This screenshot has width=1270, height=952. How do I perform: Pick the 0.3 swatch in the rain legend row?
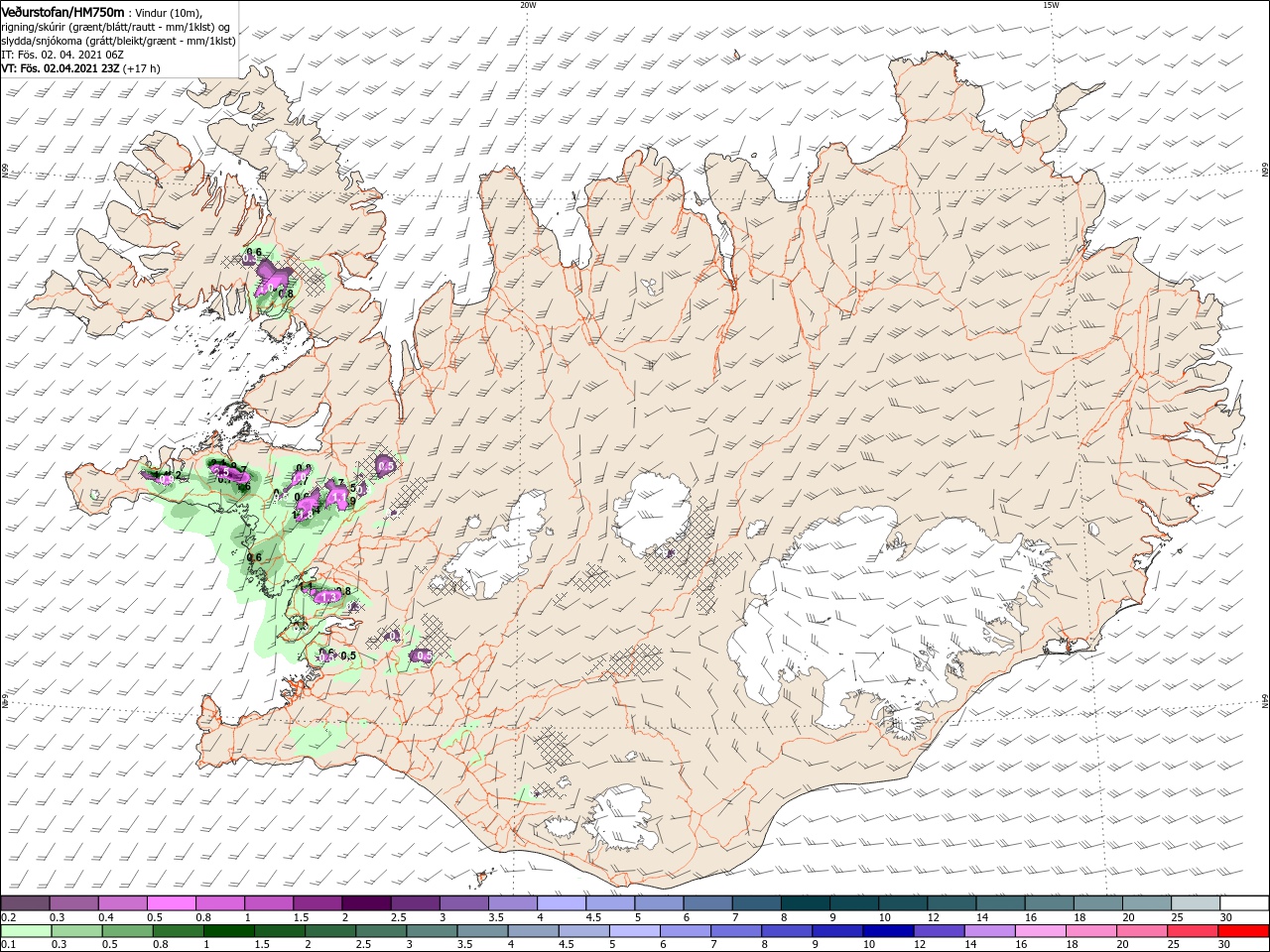pos(76,931)
